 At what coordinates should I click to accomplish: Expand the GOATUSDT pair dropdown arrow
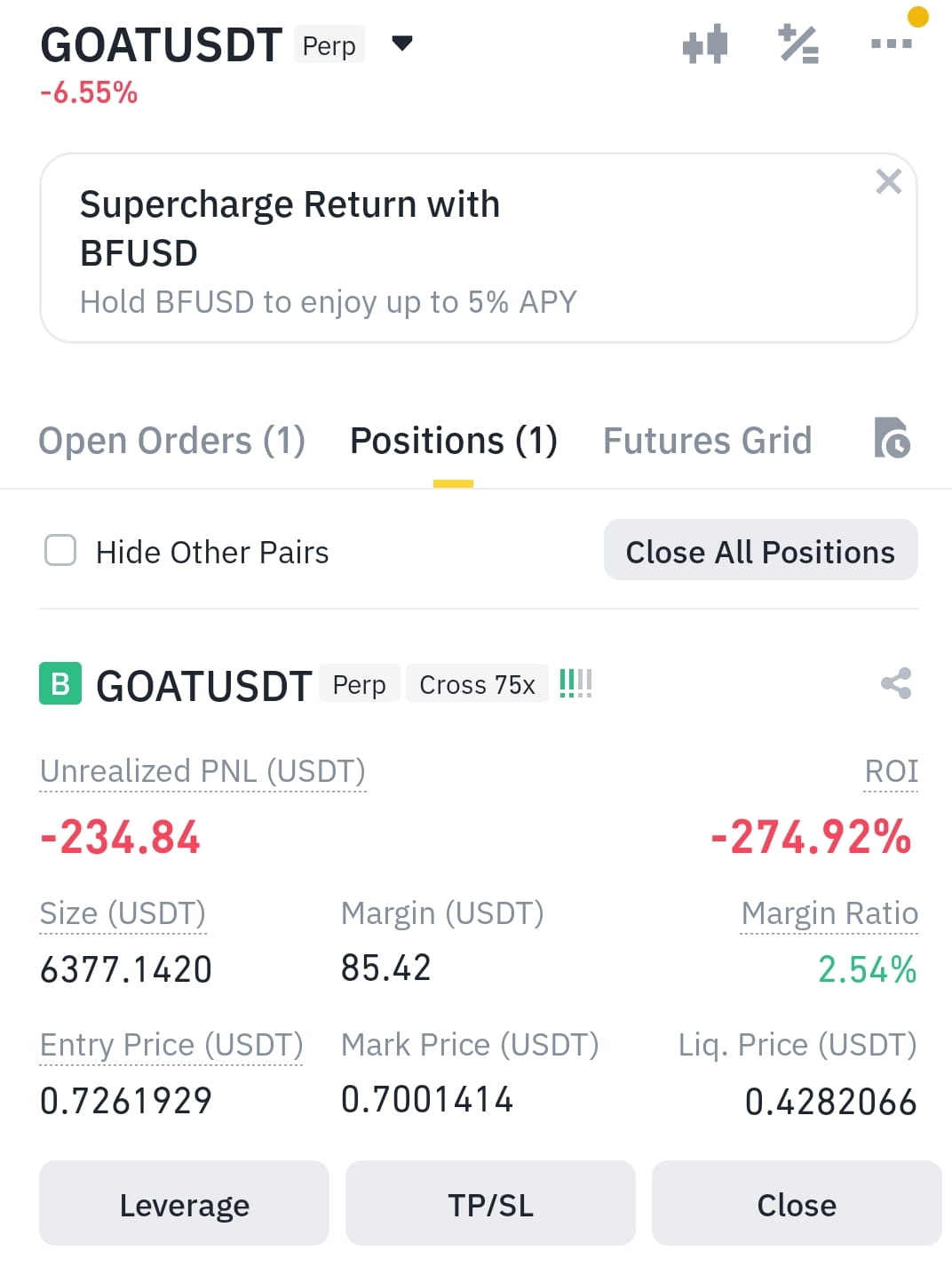click(402, 43)
